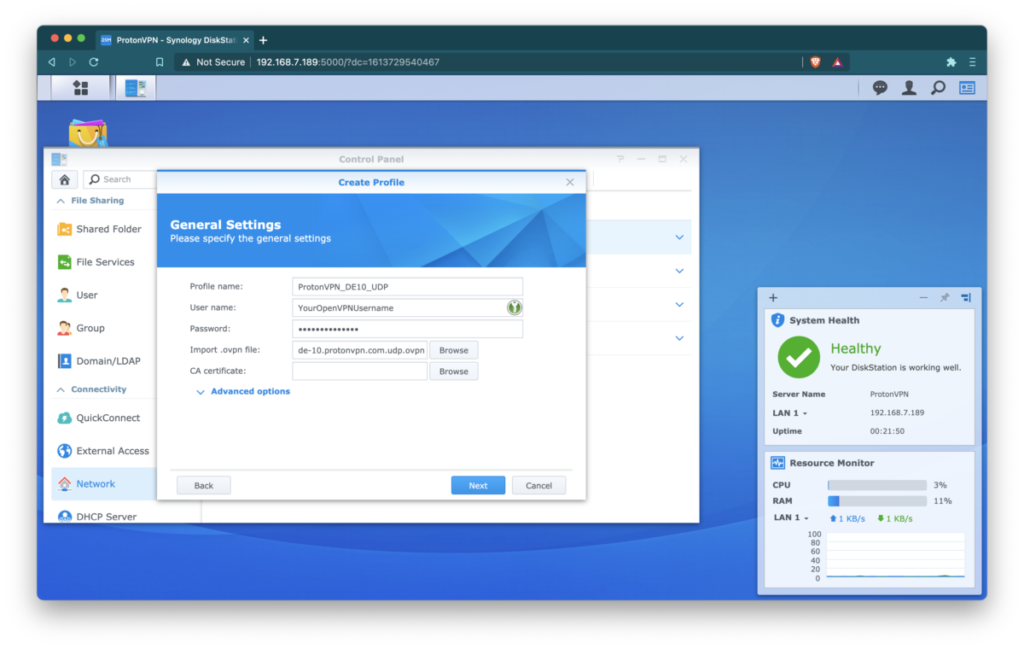Minimize the widget panel
The width and height of the screenshot is (1024, 649).
(x=923, y=298)
